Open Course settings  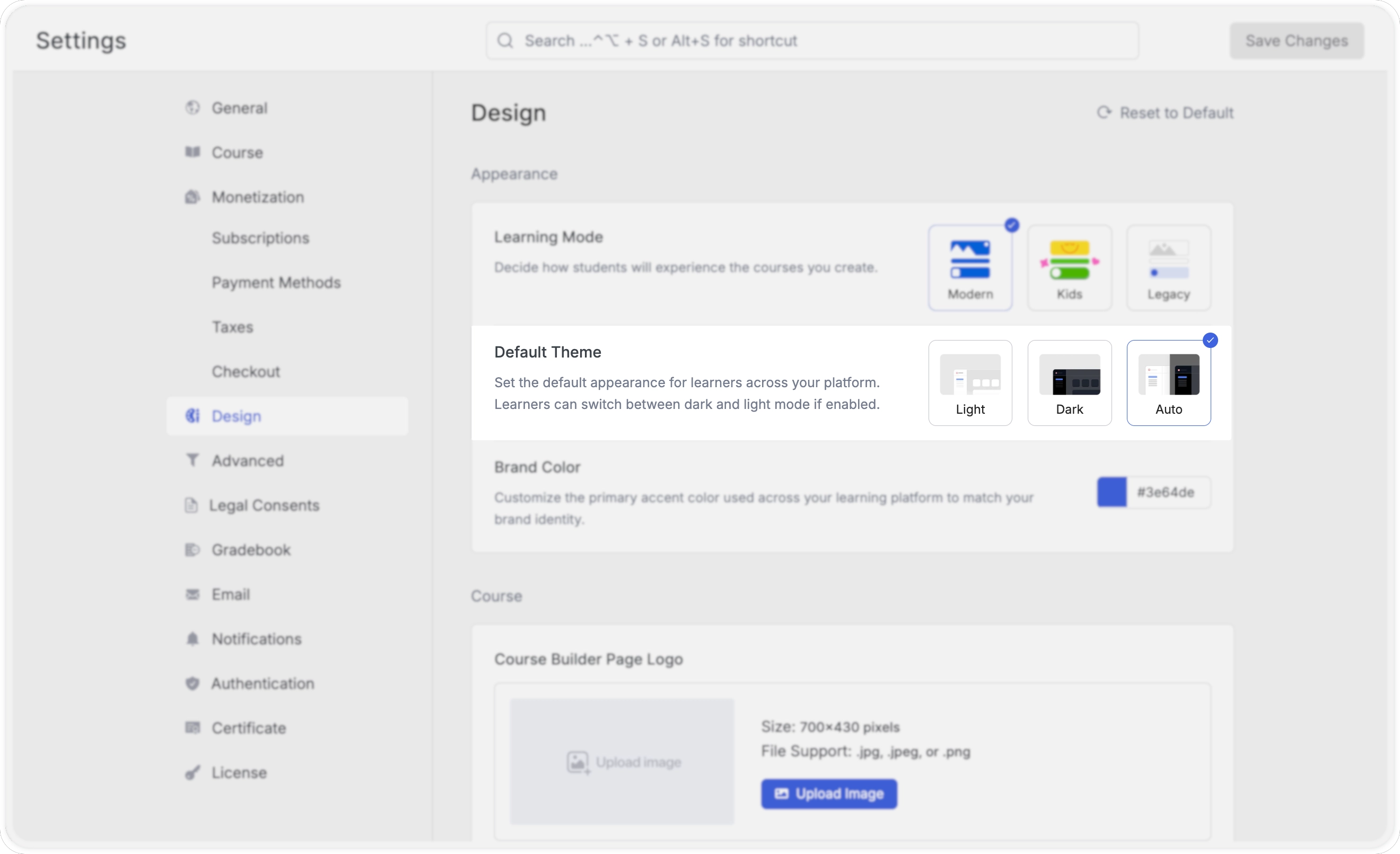point(287,152)
